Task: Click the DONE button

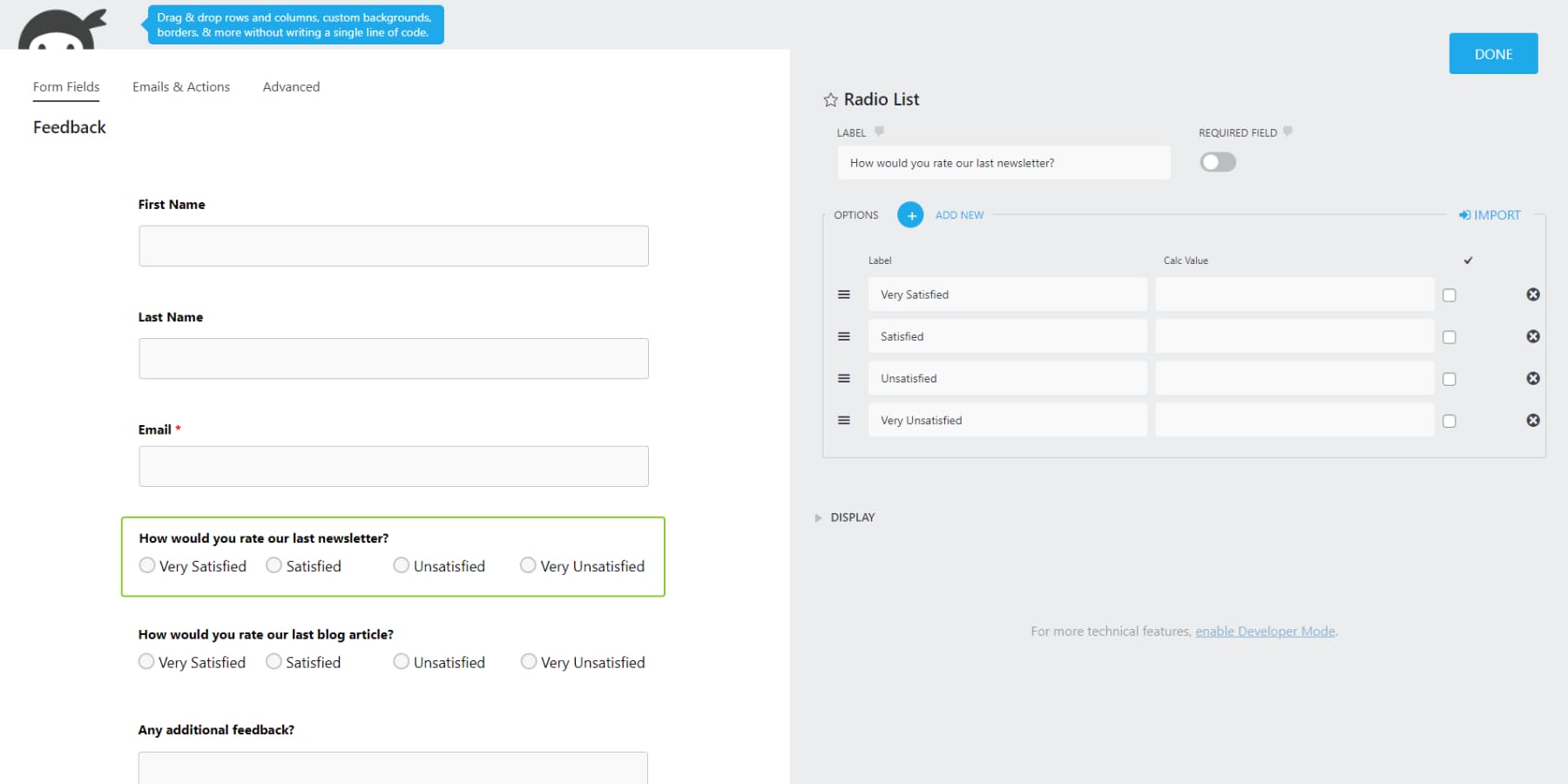Action: 1493,53
